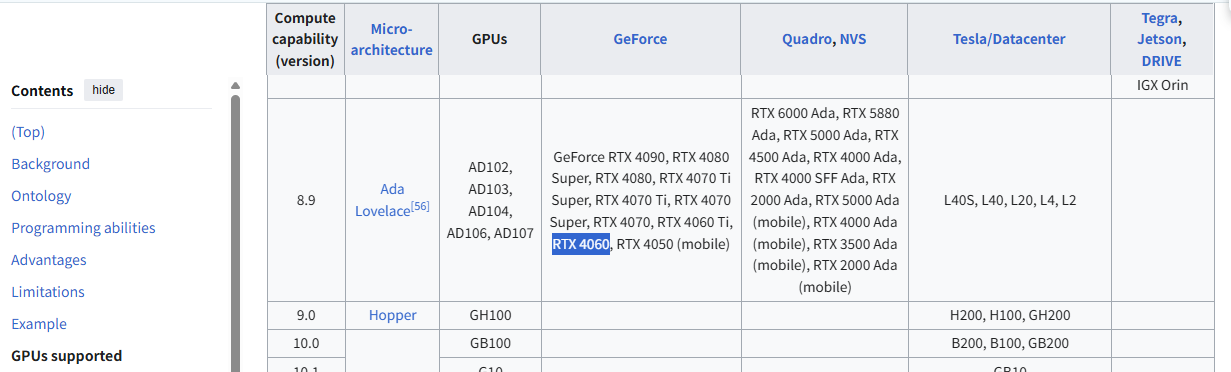This screenshot has width=1231, height=372.
Task: Follow the GeForce column header link
Action: 640,39
